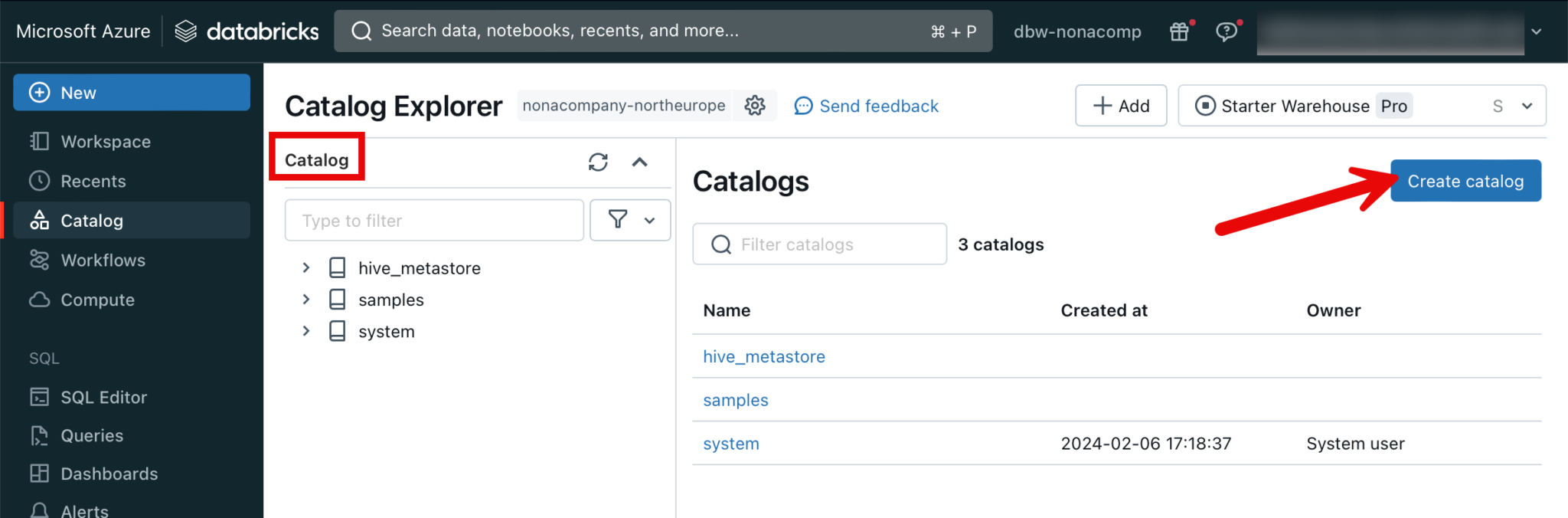Go to Workflows in the sidebar
Screen dimensions: 1568x518
click(103, 261)
